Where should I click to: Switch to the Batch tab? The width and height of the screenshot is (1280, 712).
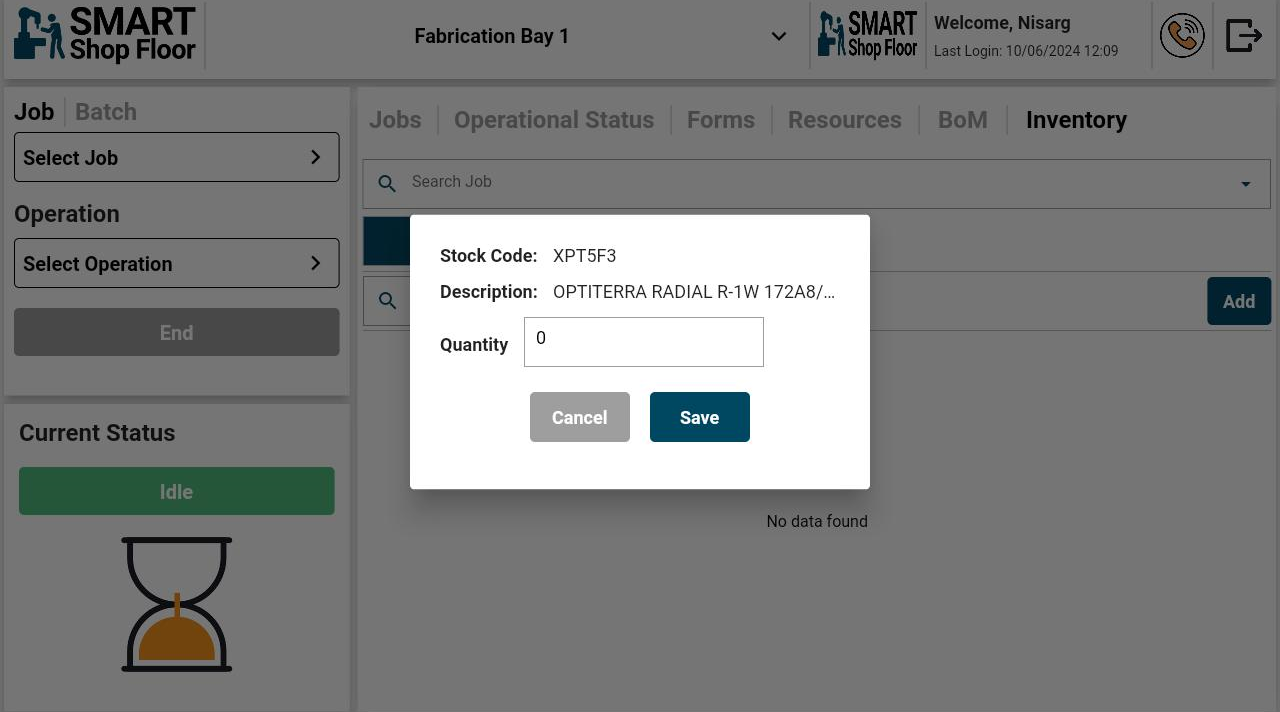tap(106, 112)
